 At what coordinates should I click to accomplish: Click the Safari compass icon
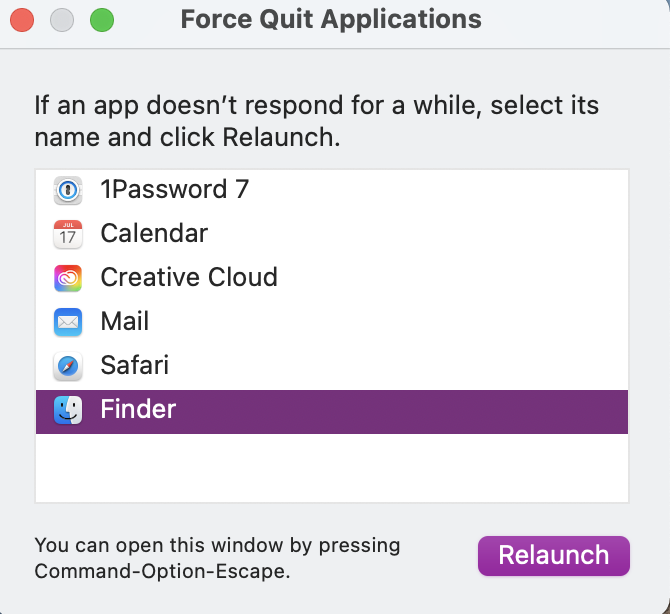click(x=67, y=366)
